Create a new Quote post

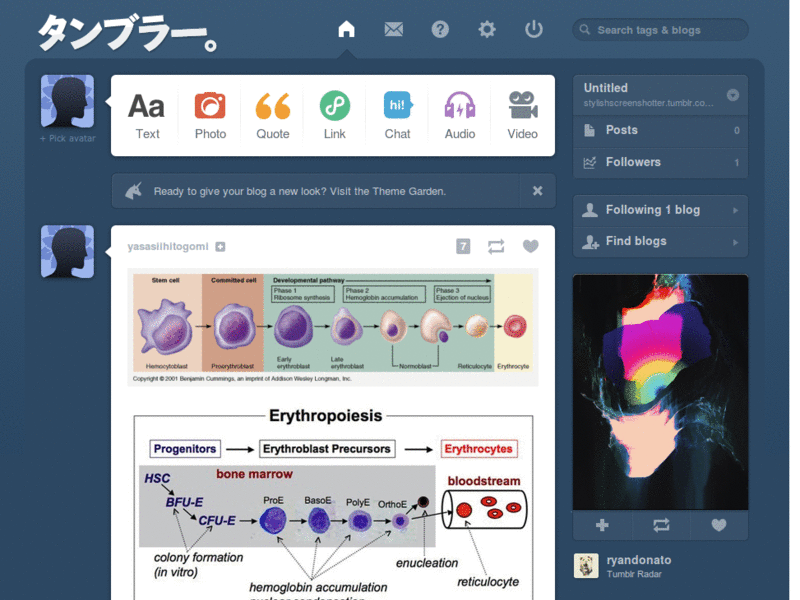[x=272, y=116]
